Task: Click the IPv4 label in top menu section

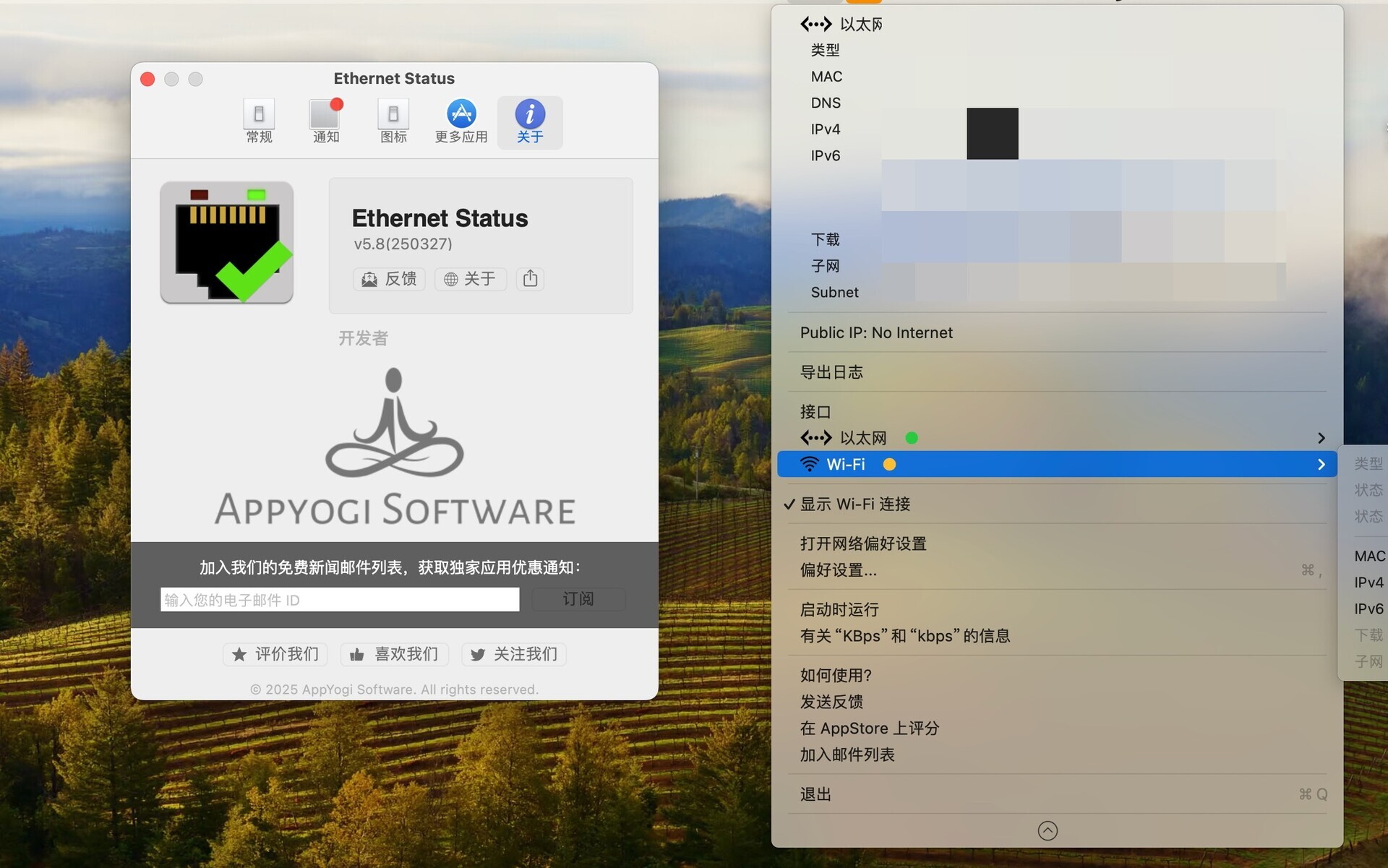Action: pos(825,129)
